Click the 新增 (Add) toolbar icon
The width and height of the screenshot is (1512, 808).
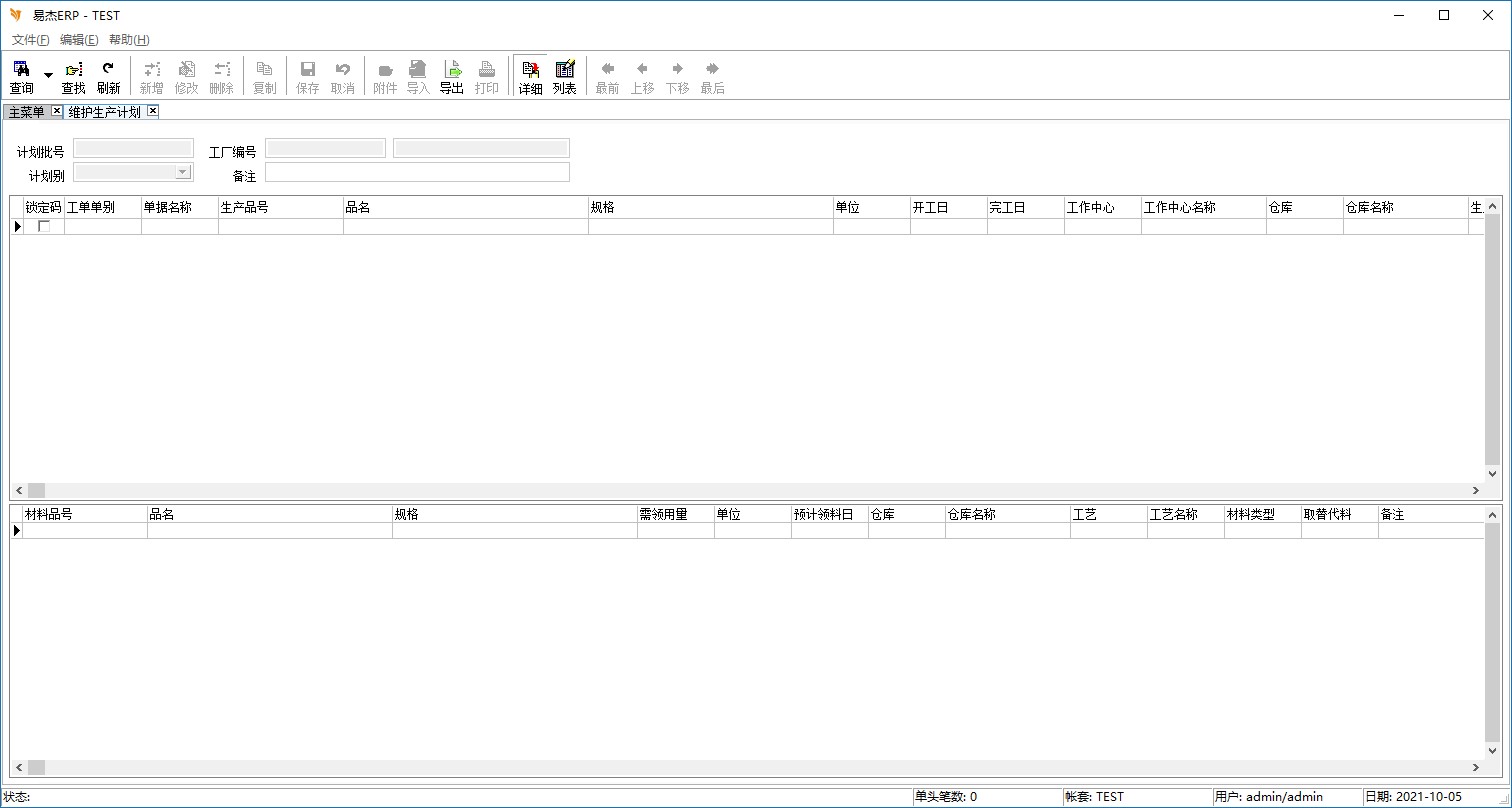click(x=151, y=76)
